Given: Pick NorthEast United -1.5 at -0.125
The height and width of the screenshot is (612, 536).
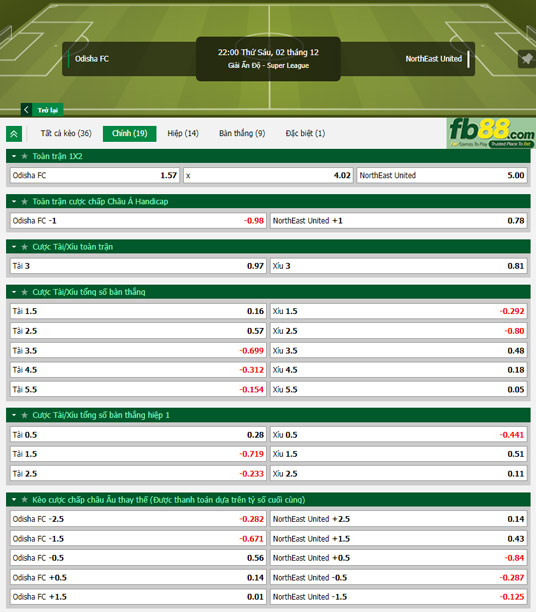Looking at the screenshot, I should 399,597.
